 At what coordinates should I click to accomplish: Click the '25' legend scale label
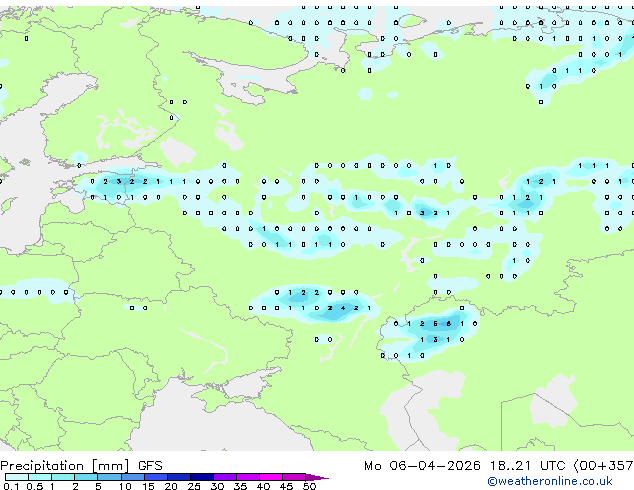click(194, 486)
